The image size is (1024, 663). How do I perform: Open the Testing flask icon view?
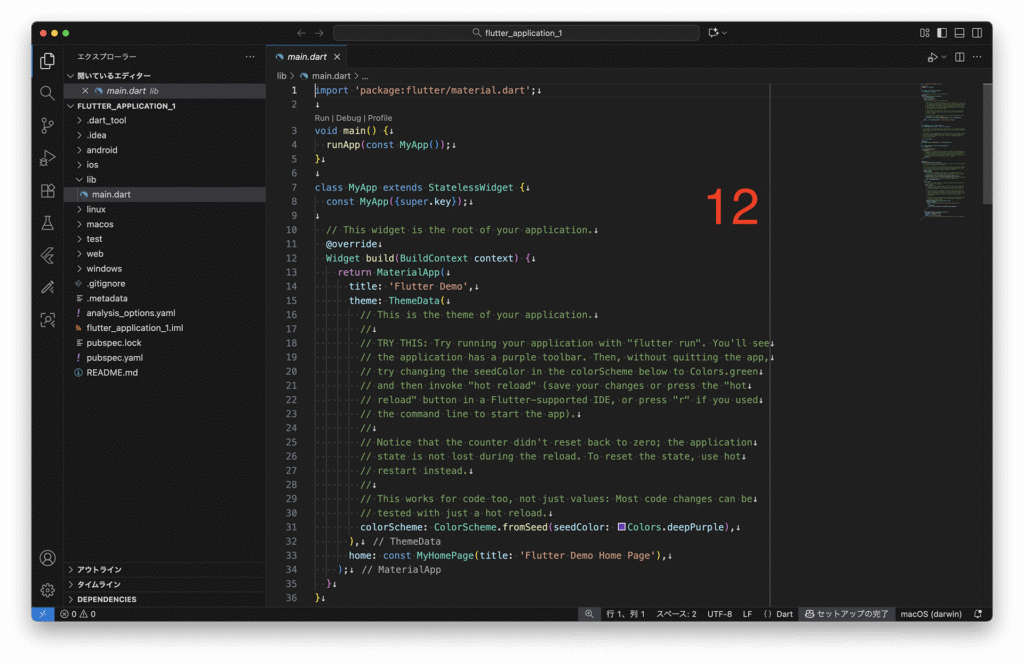[47, 223]
